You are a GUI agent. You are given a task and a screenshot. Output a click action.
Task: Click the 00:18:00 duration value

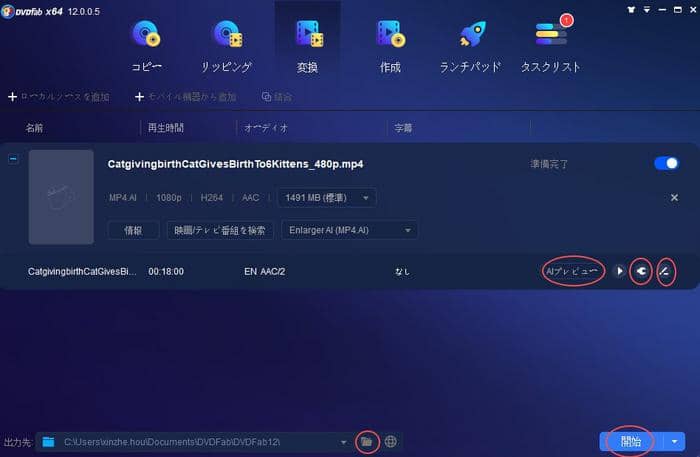click(166, 271)
